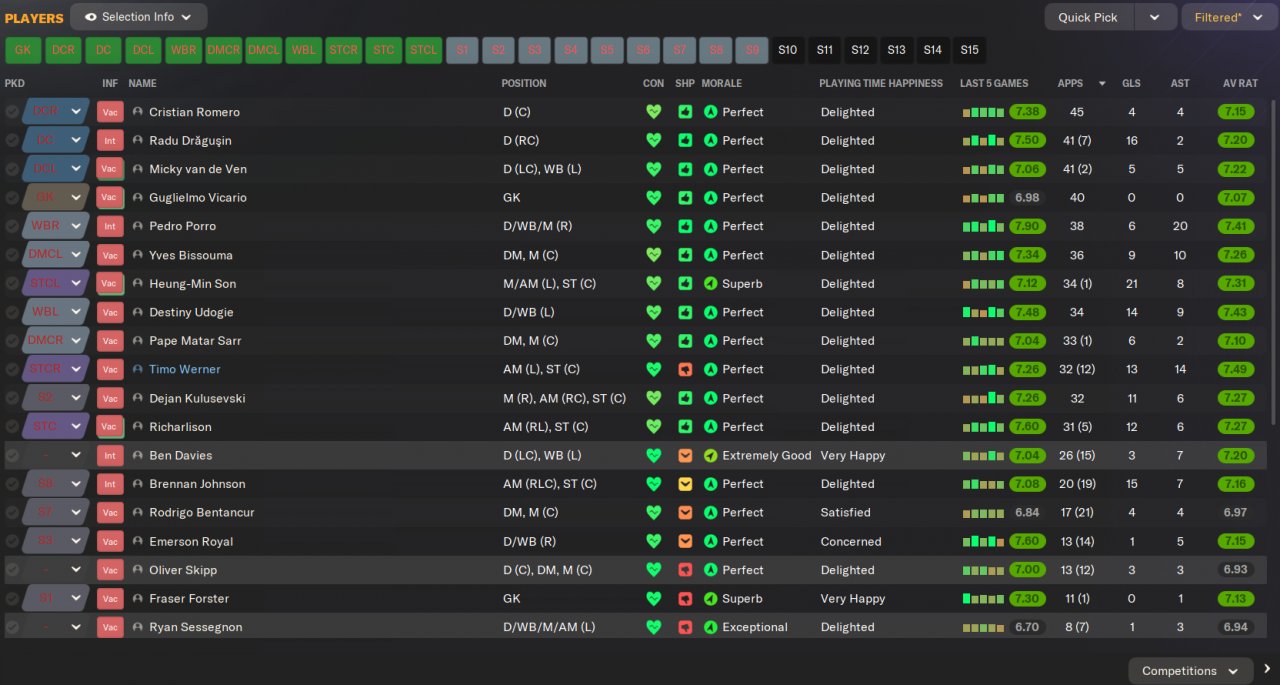Screen dimensions: 1280x685
Task: Toggle the picked checkmark for Ryan Sessegnon
Action: click(12, 627)
